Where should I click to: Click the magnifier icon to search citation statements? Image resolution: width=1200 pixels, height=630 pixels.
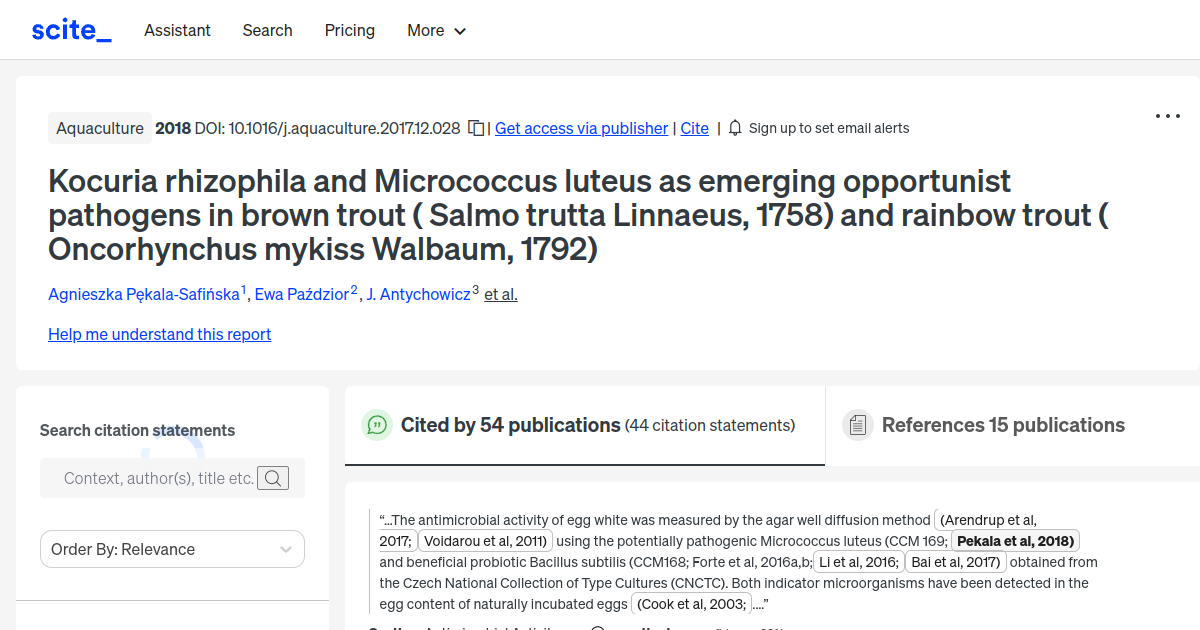coord(273,478)
